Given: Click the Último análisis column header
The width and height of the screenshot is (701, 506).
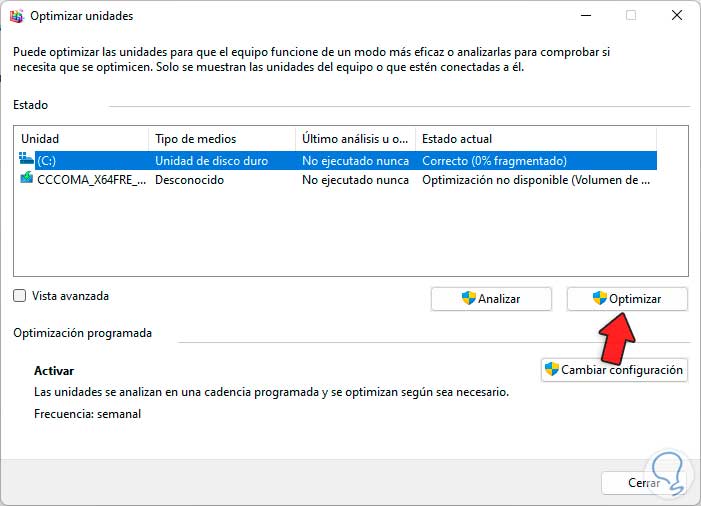Looking at the screenshot, I should [355, 139].
